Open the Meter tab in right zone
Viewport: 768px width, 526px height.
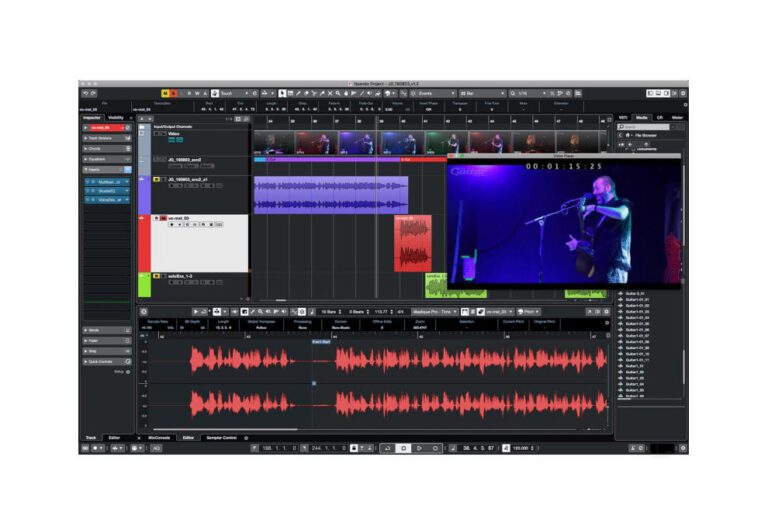tap(677, 118)
